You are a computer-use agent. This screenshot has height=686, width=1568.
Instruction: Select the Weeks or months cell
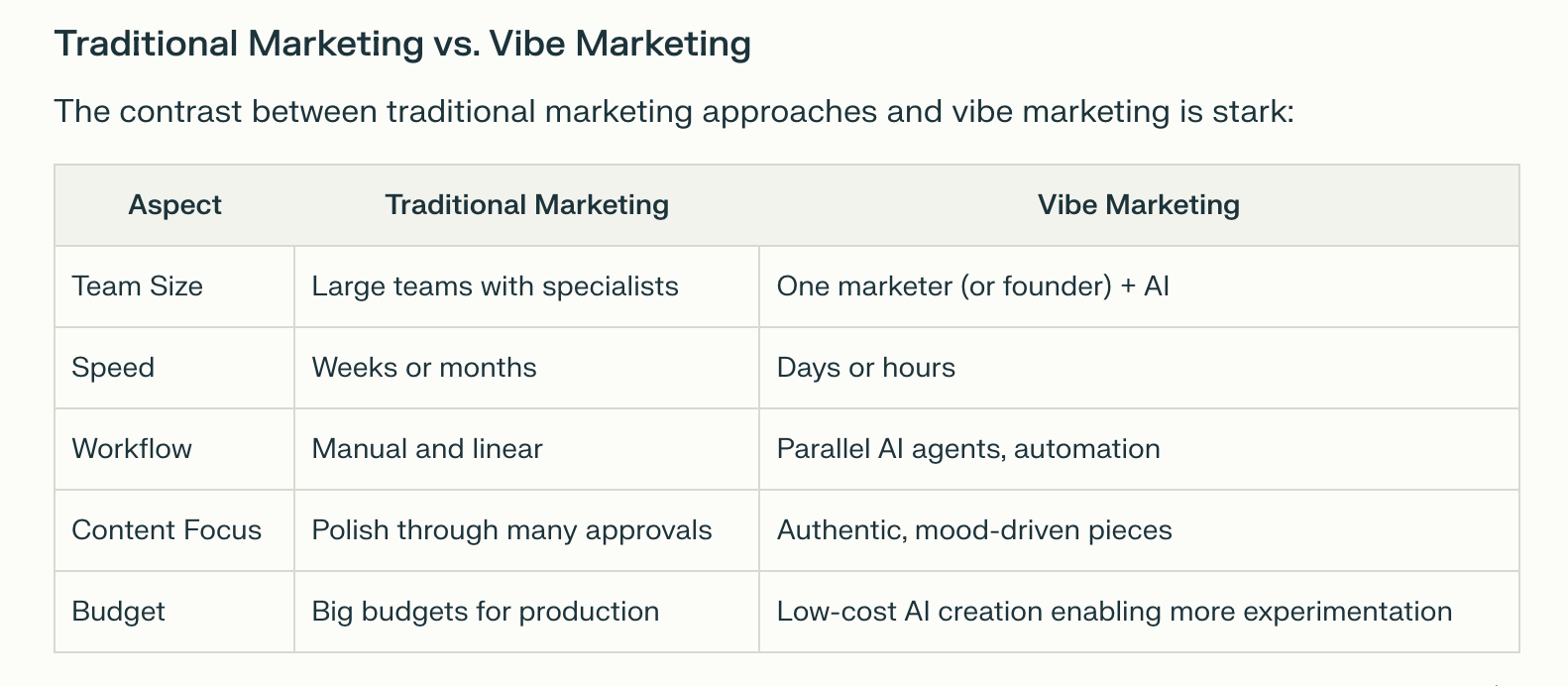[526, 368]
